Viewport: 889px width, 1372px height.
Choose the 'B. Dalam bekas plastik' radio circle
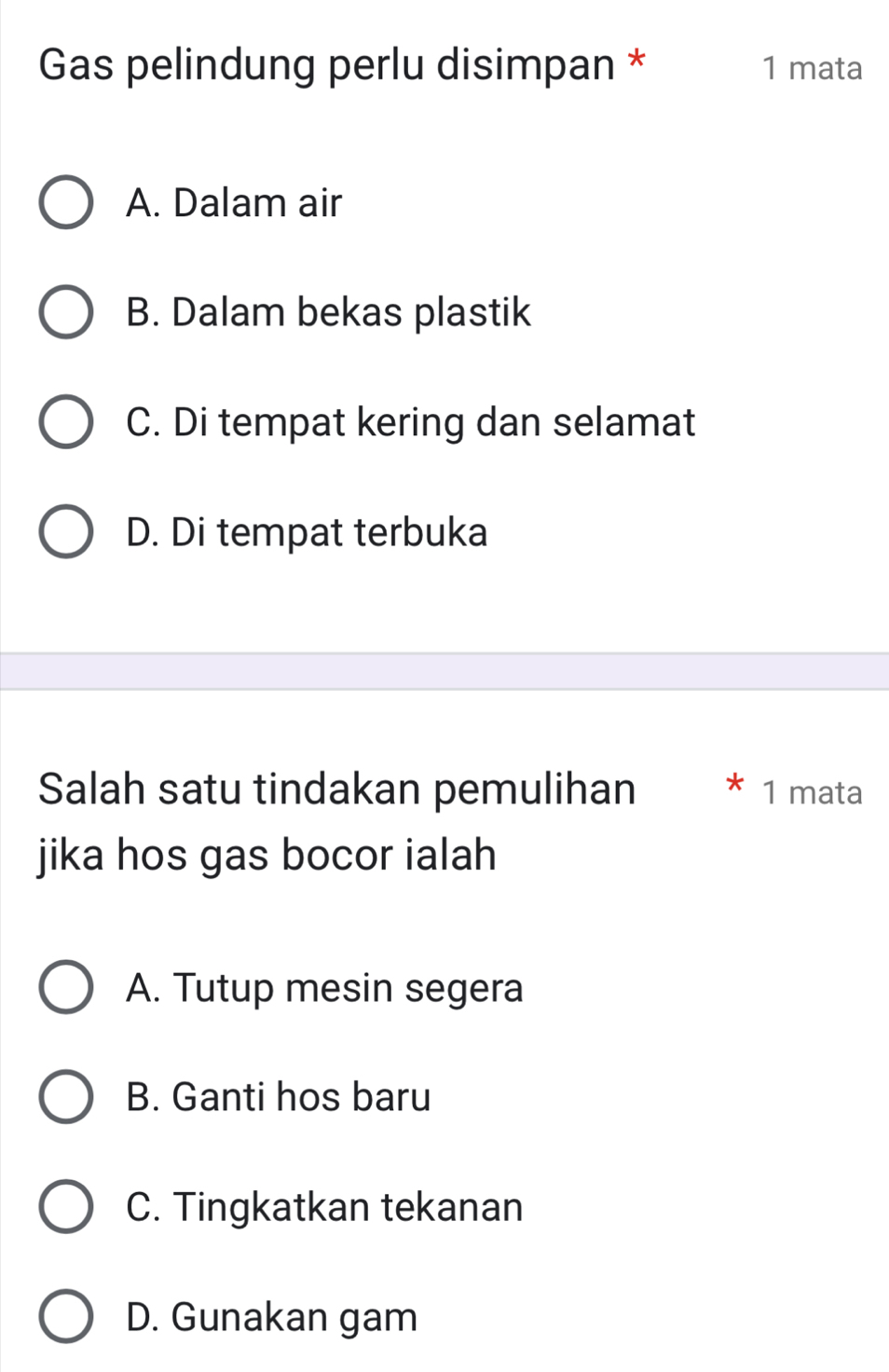pos(65,312)
